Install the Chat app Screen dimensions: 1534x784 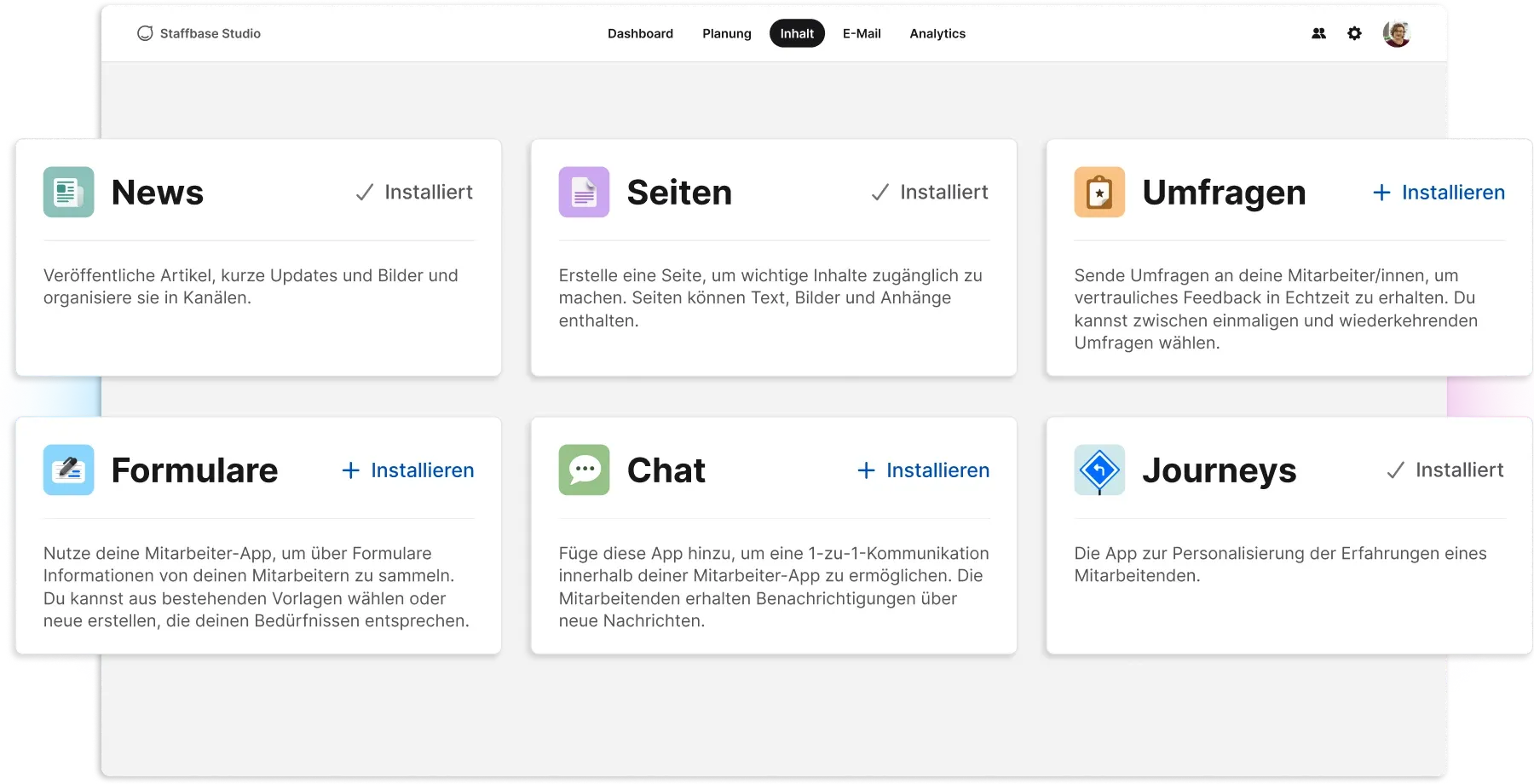coord(923,470)
